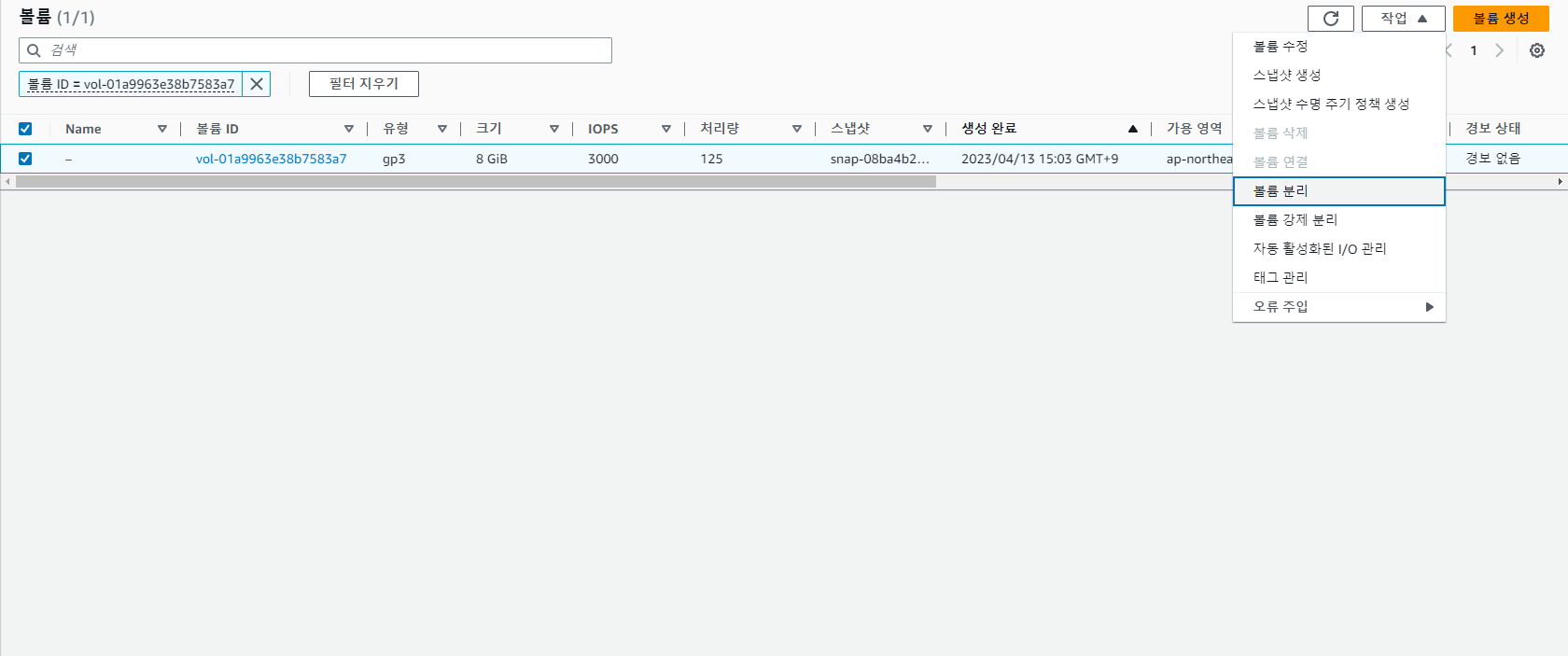The width and height of the screenshot is (1568, 656).
Task: Click the horizontal scrollbar thumb
Action: pyautogui.click(x=476, y=182)
